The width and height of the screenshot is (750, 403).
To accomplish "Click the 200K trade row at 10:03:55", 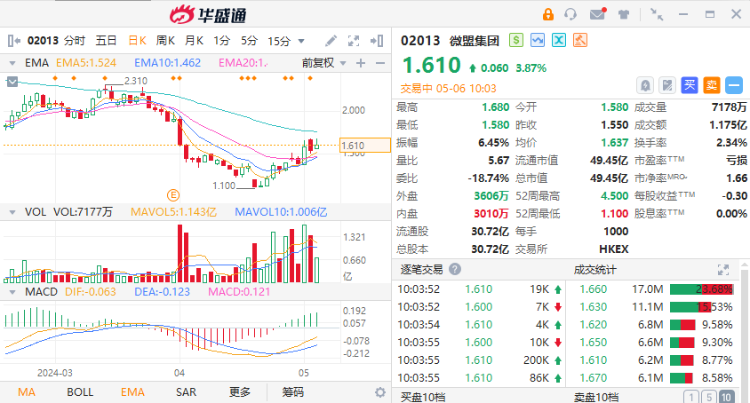I will 480,360.
